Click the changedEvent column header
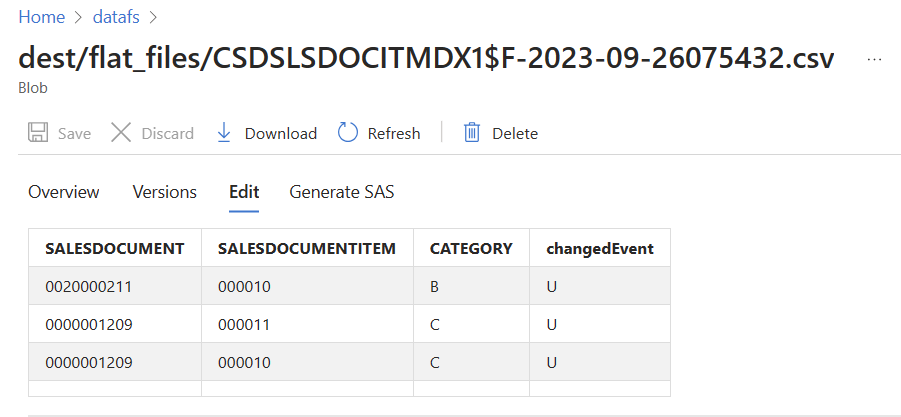The image size is (901, 417). pyautogui.click(x=600, y=248)
